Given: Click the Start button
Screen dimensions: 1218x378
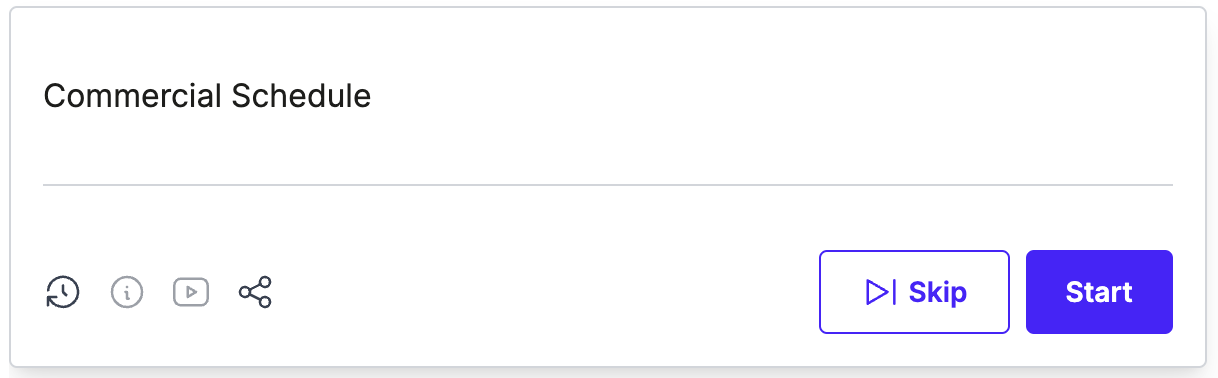Looking at the screenshot, I should pyautogui.click(x=1099, y=292).
